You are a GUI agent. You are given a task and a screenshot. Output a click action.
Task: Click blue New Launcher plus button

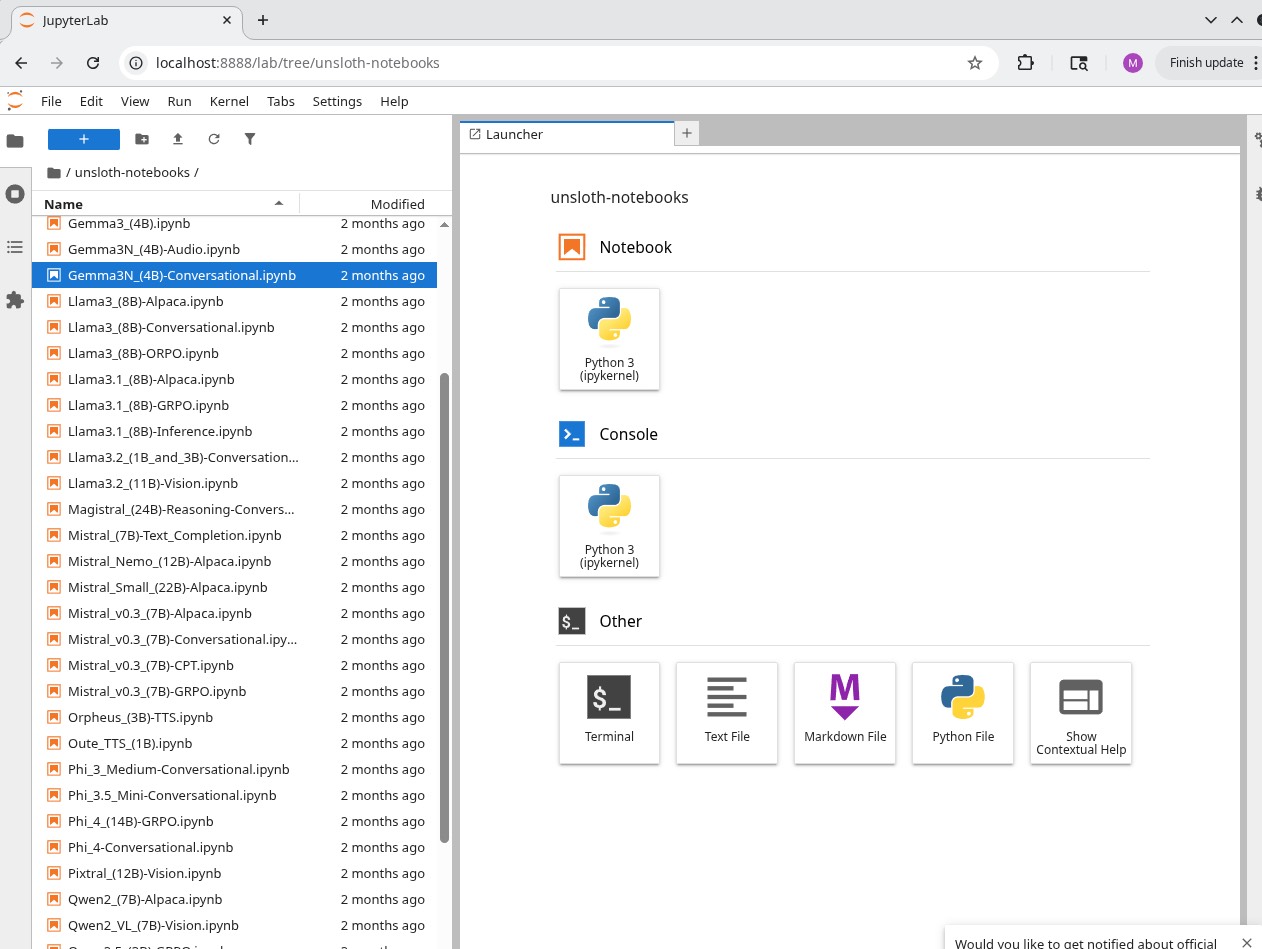coord(84,139)
